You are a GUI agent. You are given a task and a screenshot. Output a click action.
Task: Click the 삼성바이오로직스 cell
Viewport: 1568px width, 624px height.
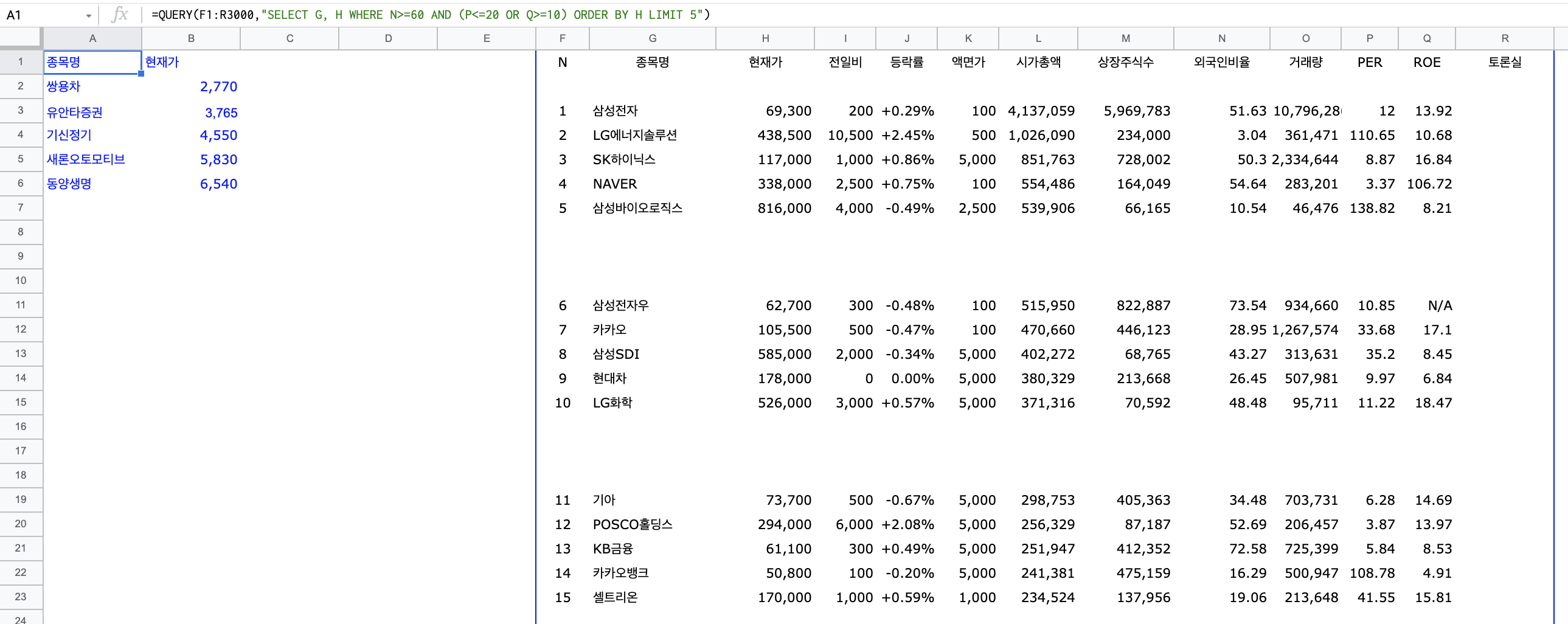pyautogui.click(x=653, y=208)
